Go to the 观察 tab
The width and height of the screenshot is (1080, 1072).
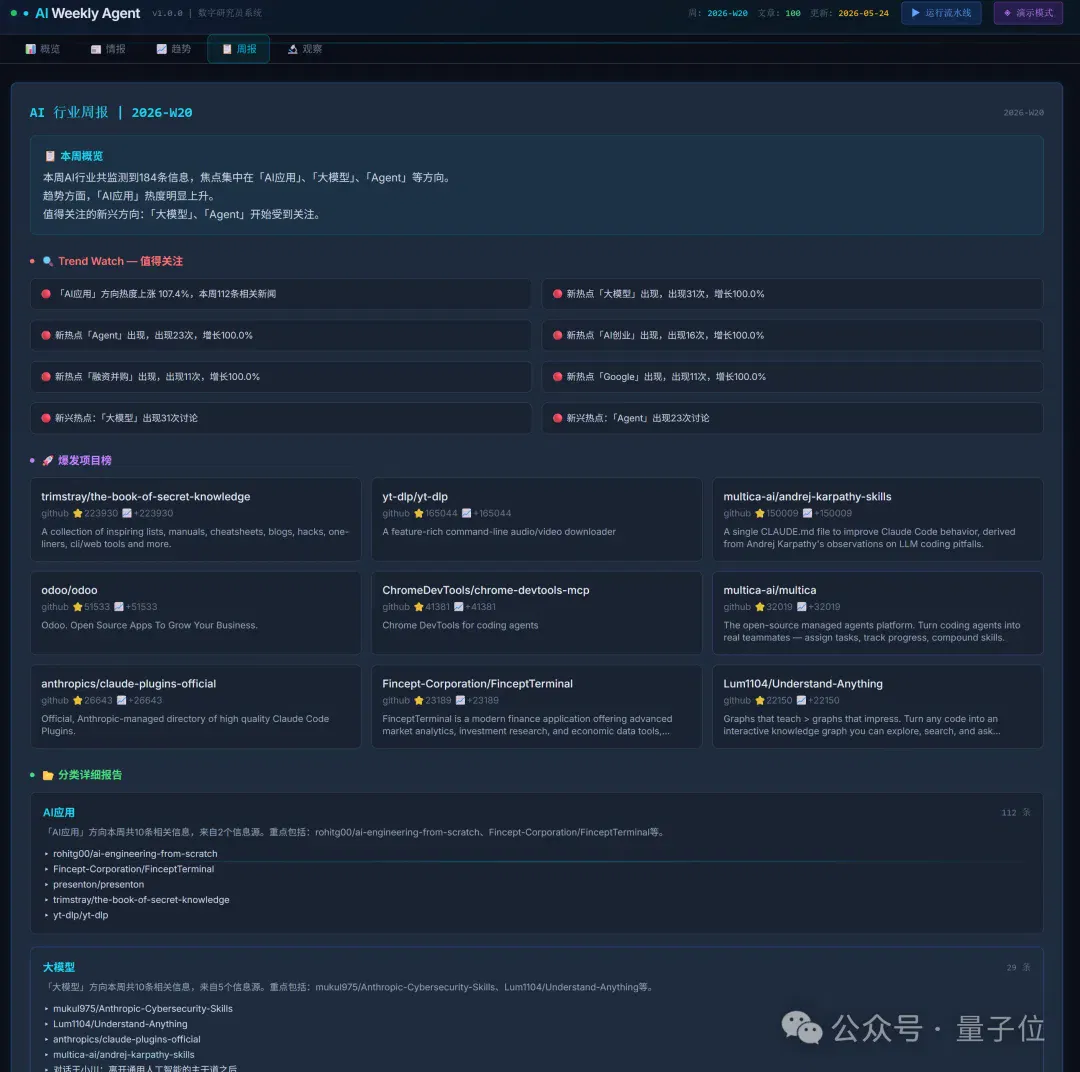(x=305, y=49)
